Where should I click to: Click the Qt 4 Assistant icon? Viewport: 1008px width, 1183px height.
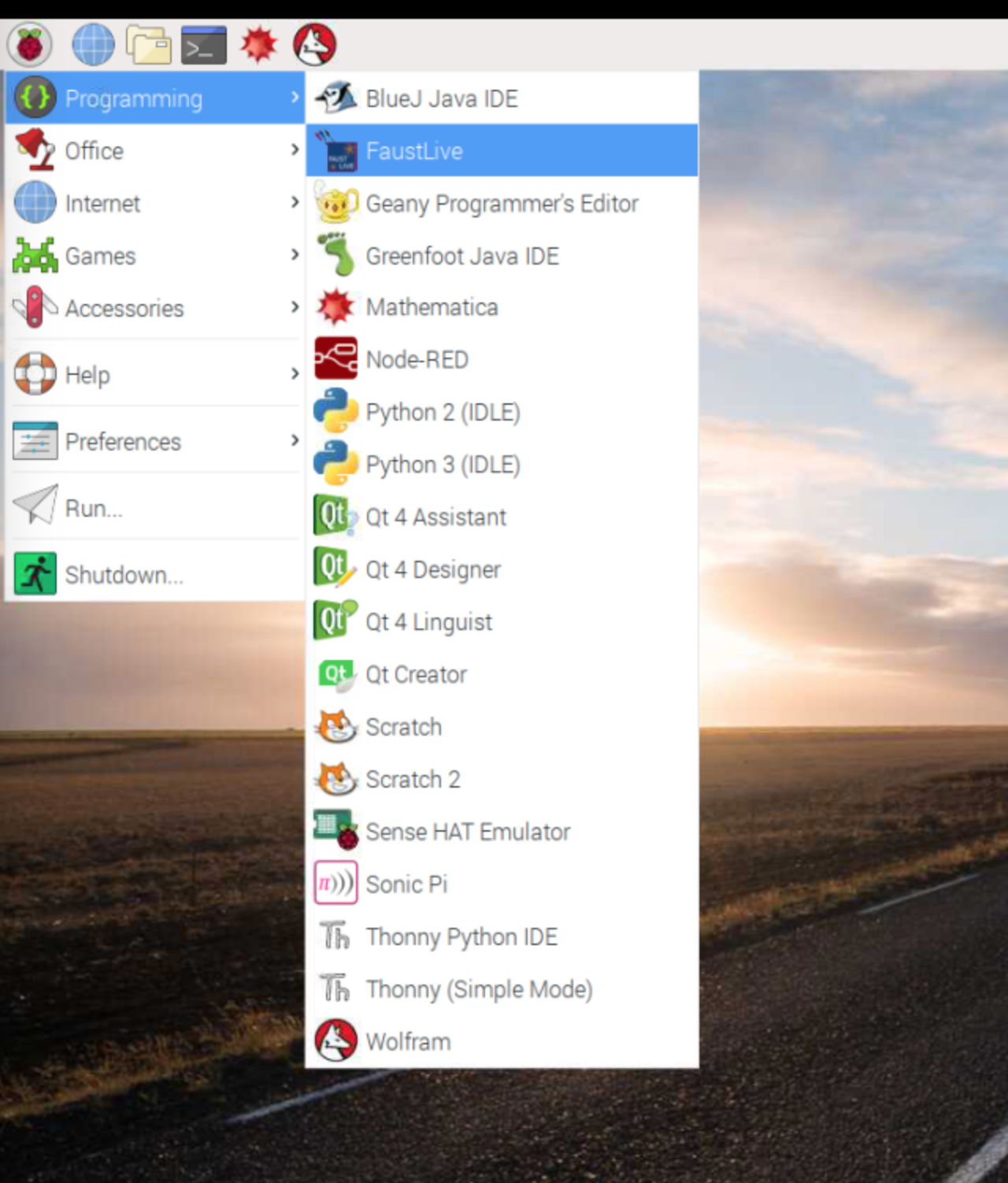(x=336, y=516)
